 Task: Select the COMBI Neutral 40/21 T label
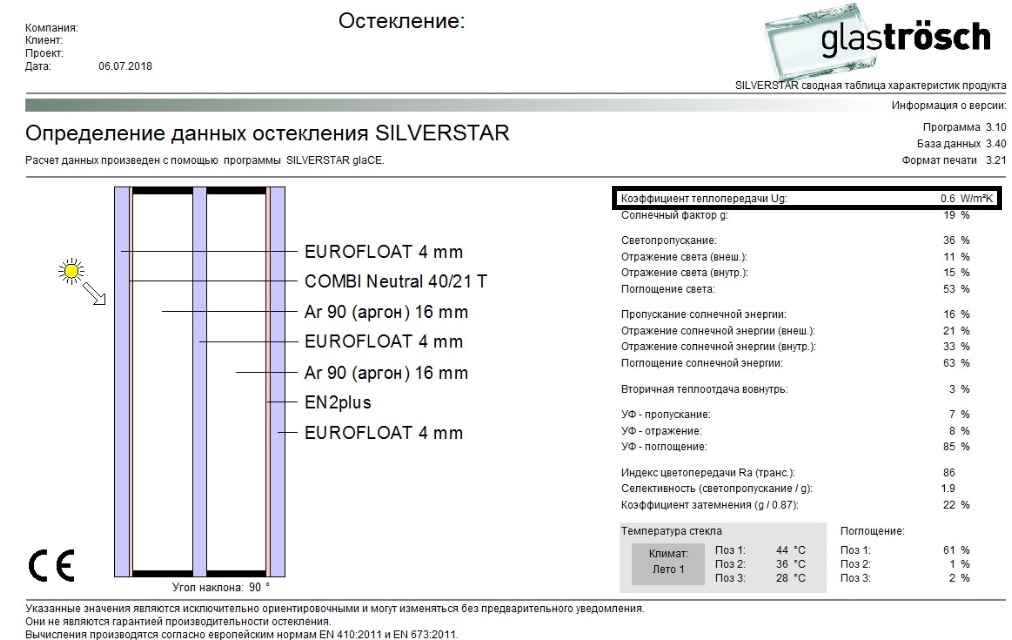click(x=395, y=281)
